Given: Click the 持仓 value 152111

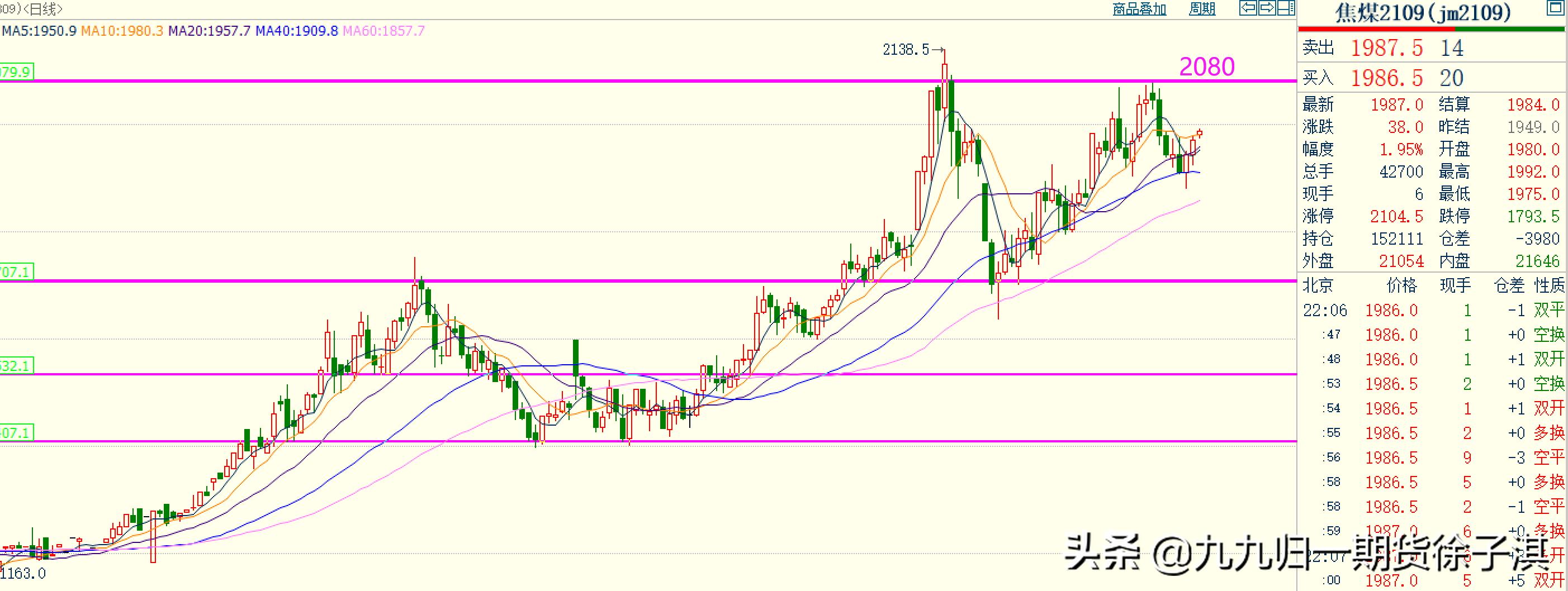Looking at the screenshot, I should click(x=1396, y=239).
